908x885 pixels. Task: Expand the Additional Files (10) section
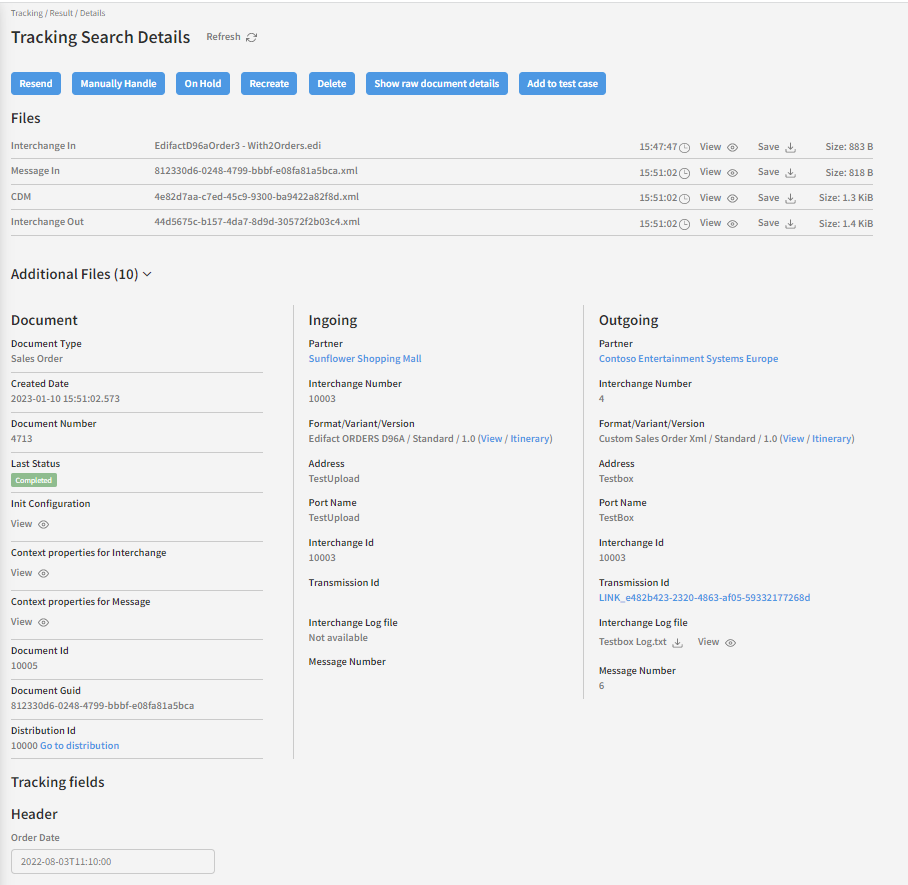[x=147, y=274]
